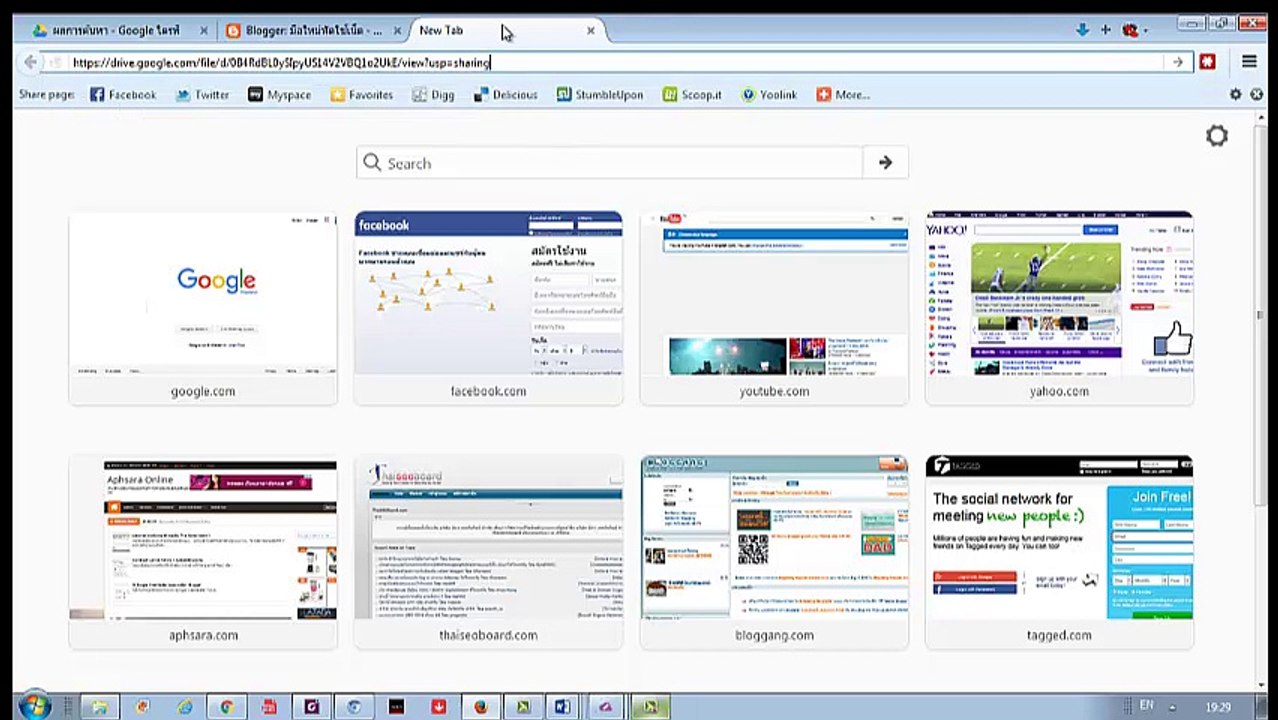Close the New Tab tab
Screen dimensions: 1278x720
590,31
